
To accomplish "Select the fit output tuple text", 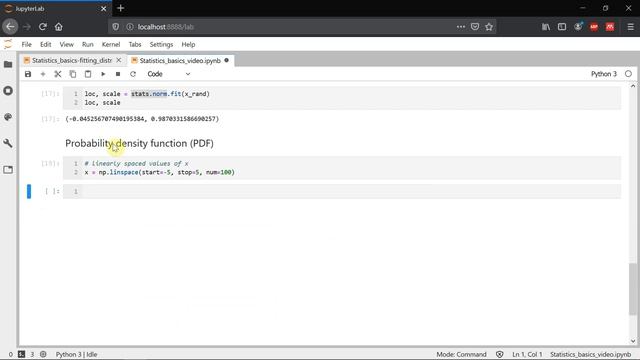I will (x=142, y=119).
